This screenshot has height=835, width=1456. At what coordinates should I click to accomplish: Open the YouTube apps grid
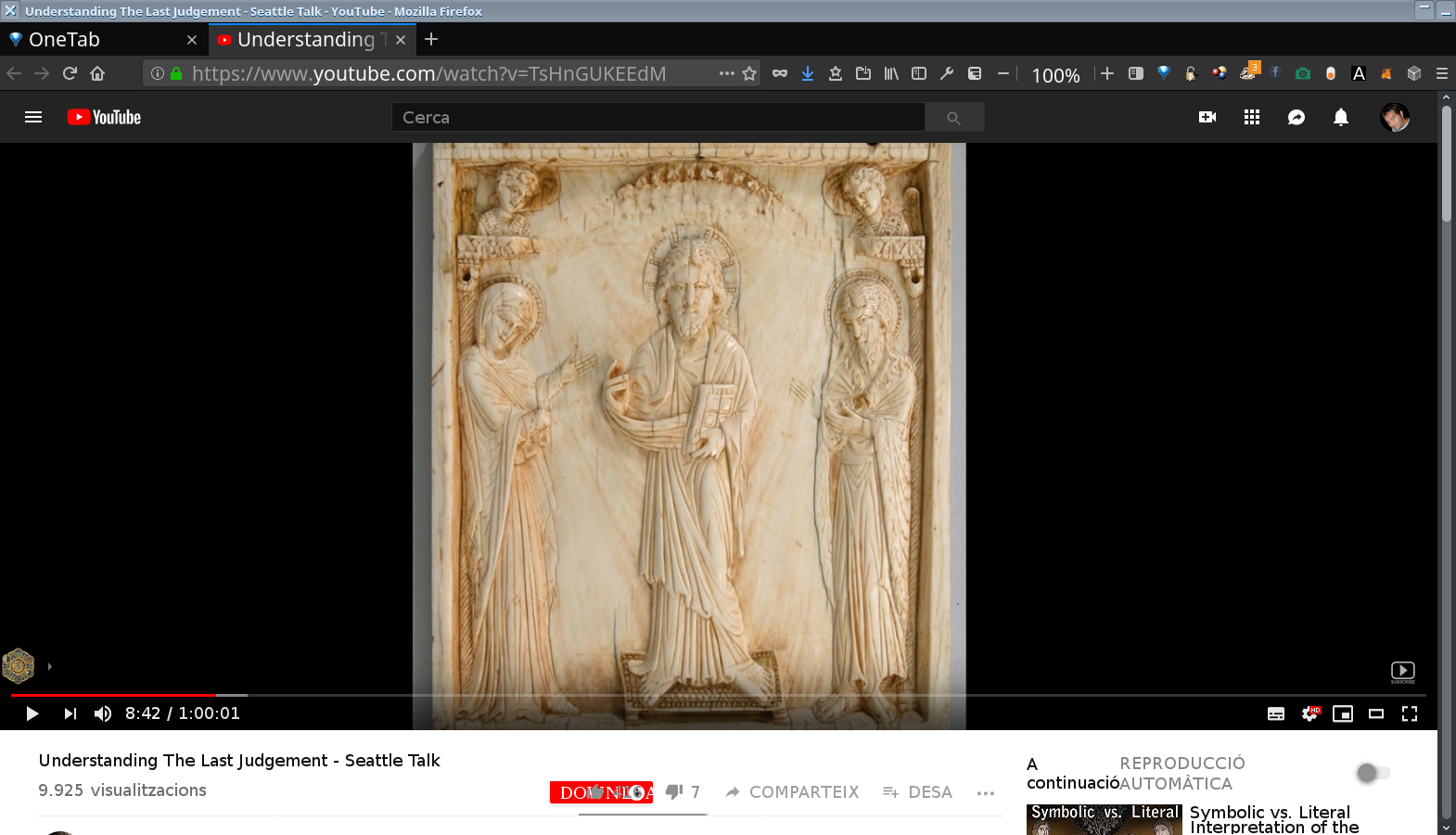tap(1252, 117)
